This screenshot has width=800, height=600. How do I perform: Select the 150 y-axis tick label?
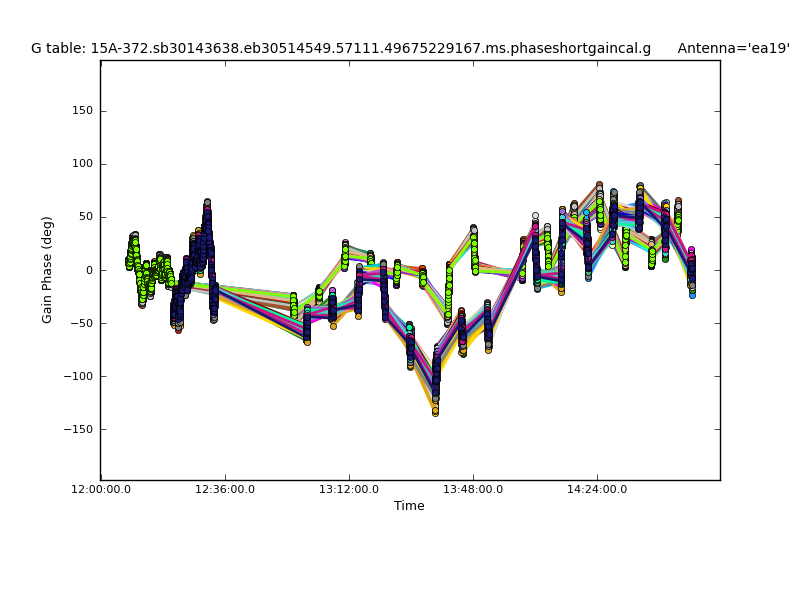[82, 111]
